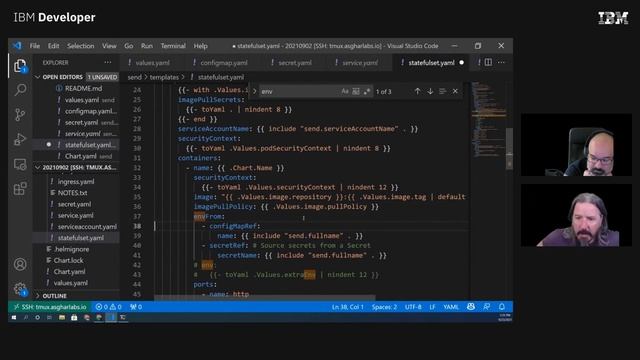Open taskbar search icon

click(26, 317)
